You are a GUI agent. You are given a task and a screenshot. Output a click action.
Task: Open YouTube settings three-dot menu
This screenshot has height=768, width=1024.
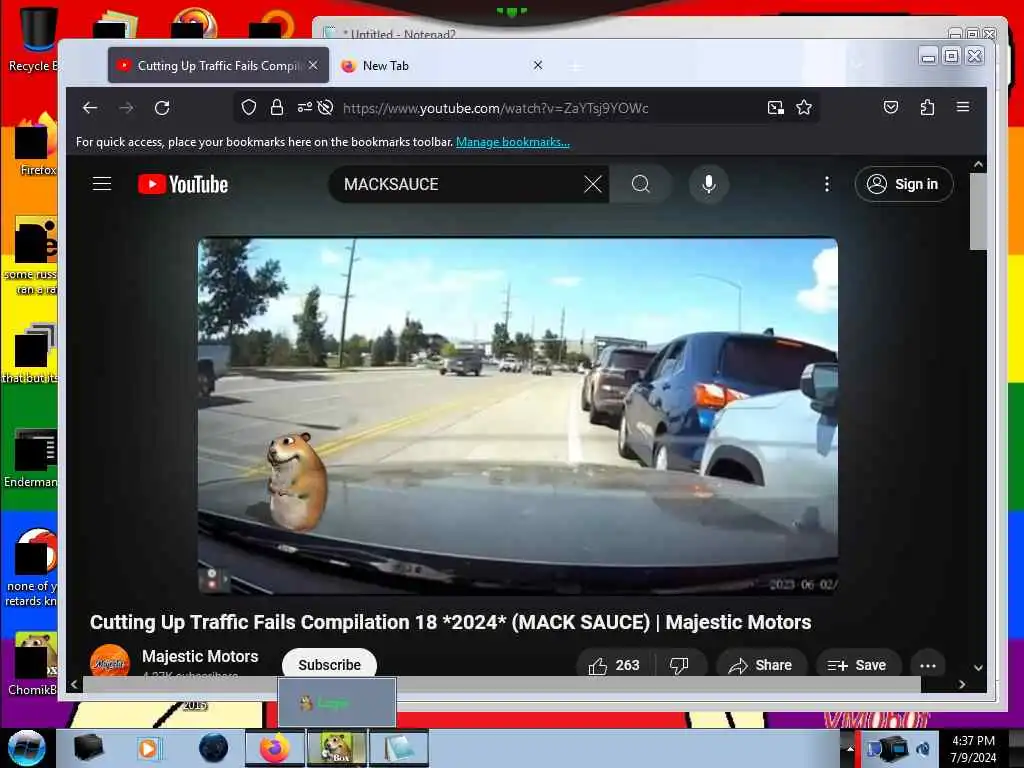pos(827,184)
